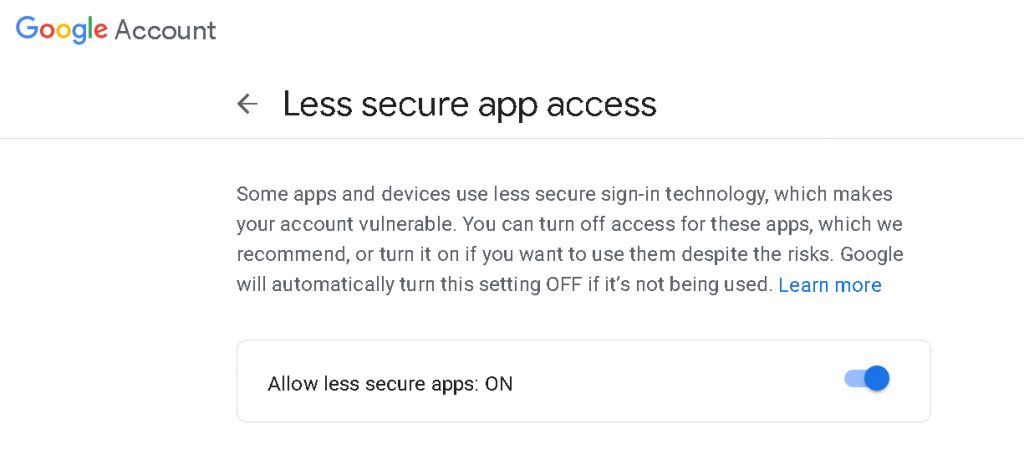The height and width of the screenshot is (455, 1024).
Task: Click the Google logo in the header
Action: (62, 30)
